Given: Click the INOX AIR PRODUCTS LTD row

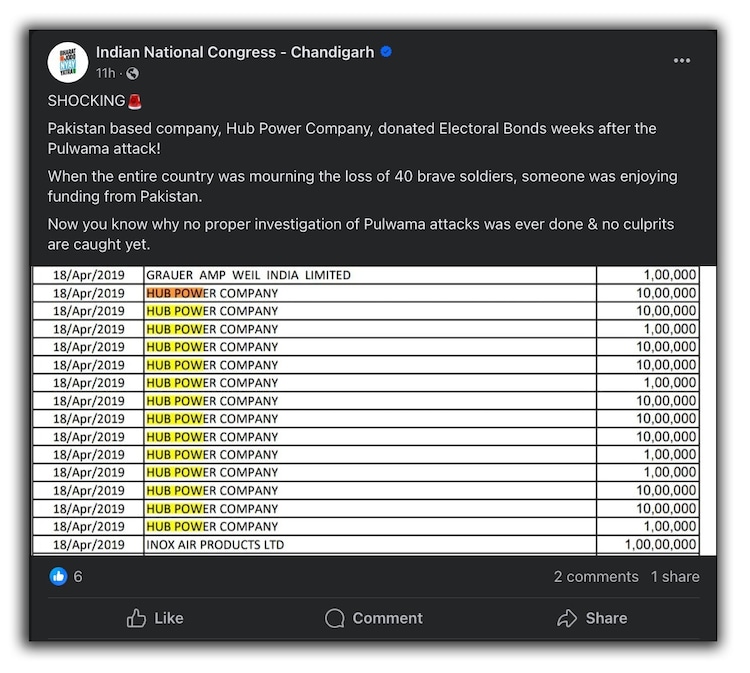Looking at the screenshot, I should 215,545.
